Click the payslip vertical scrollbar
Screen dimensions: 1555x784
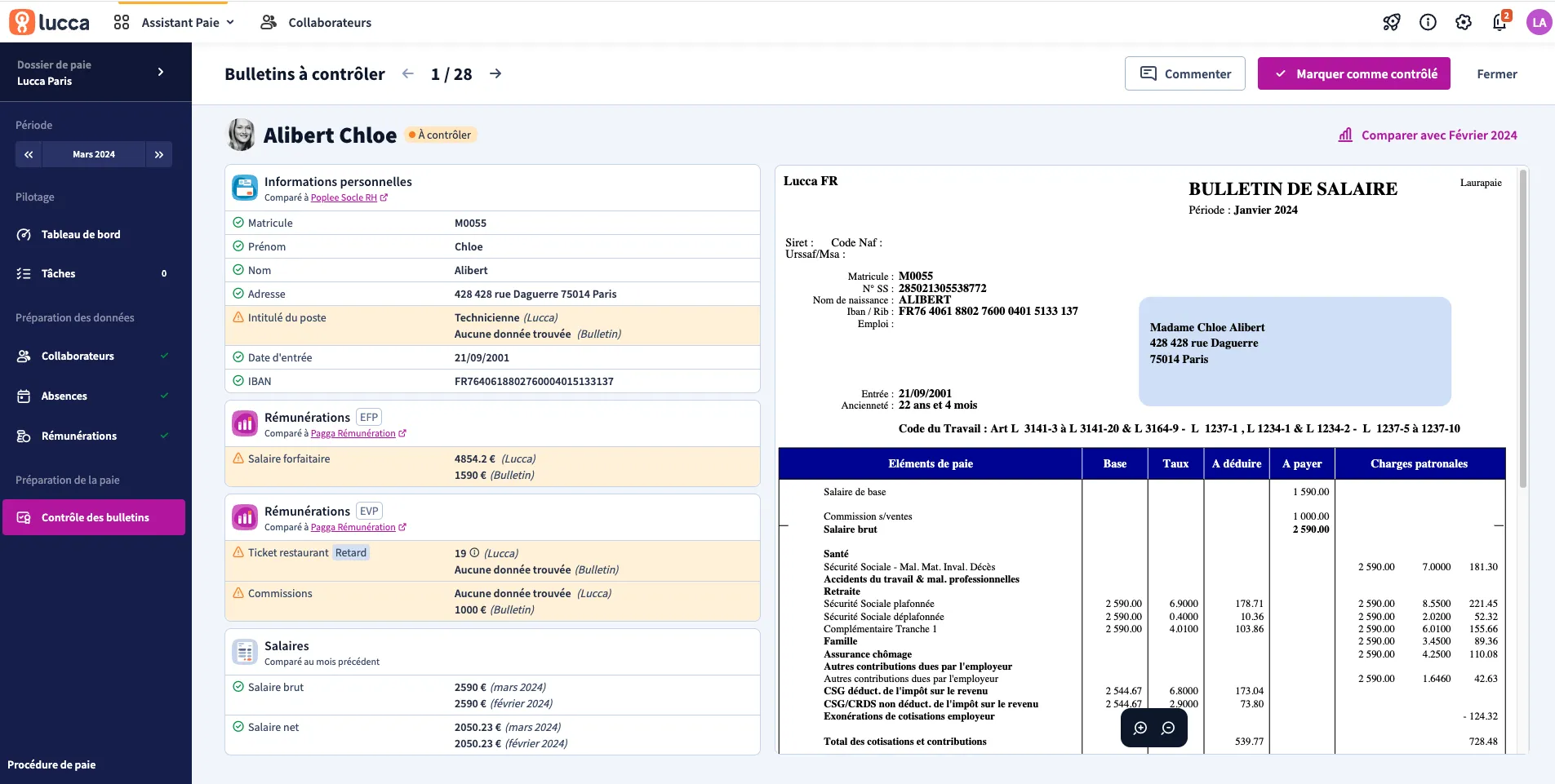1522,326
